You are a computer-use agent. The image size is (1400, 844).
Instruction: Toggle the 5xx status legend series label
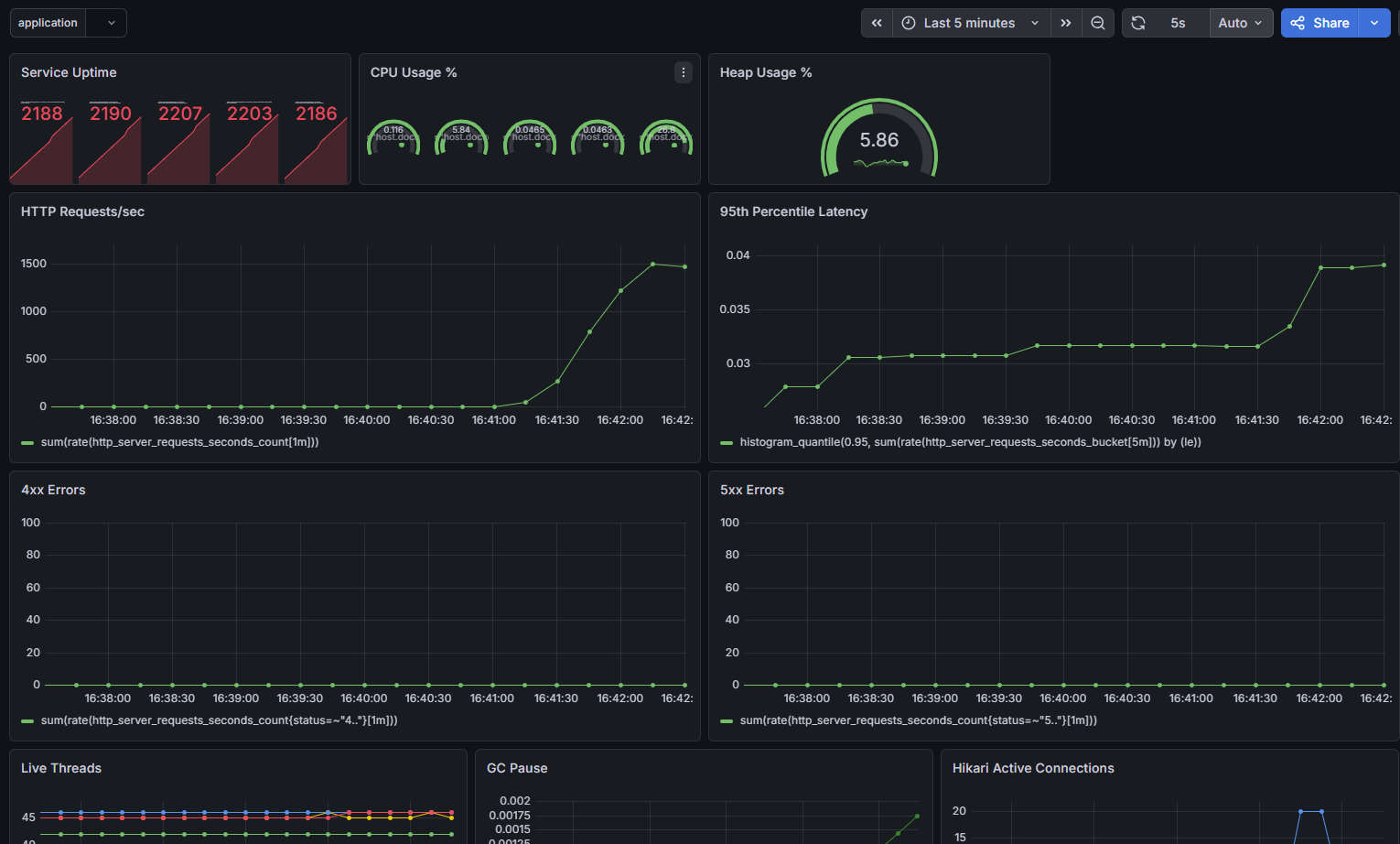919,720
